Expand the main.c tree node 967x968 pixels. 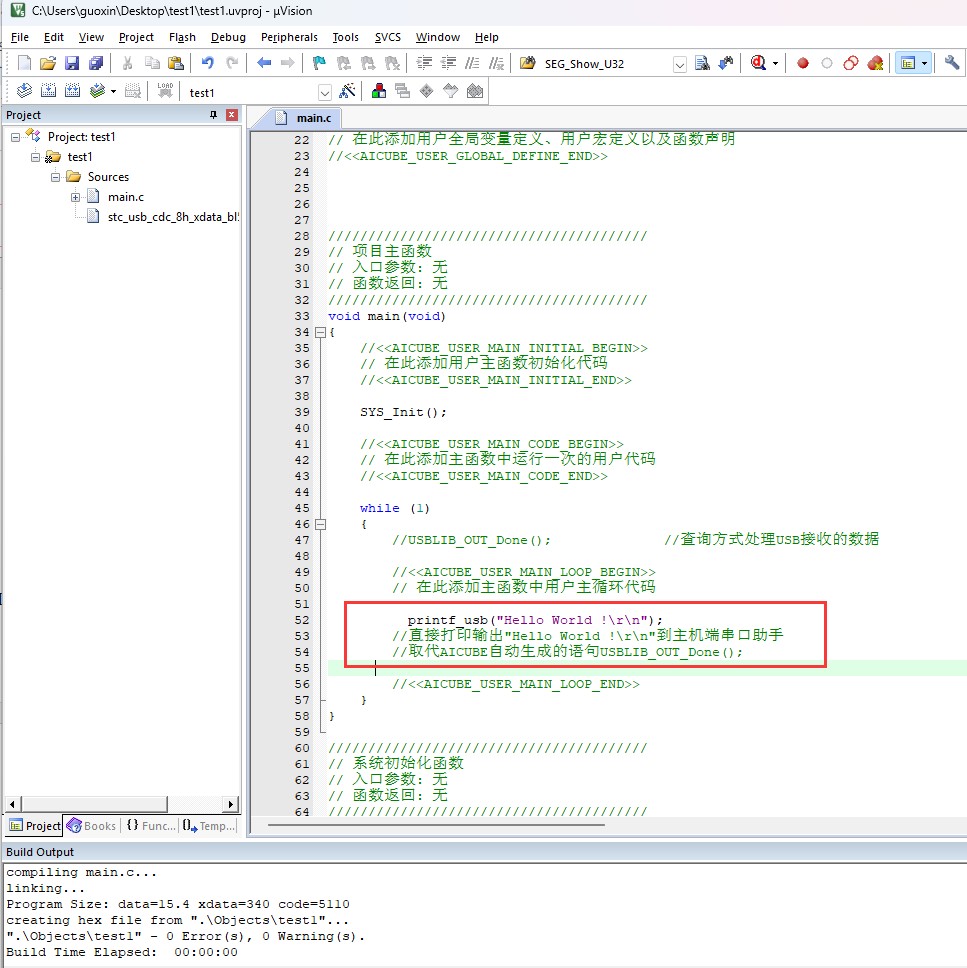(x=75, y=198)
